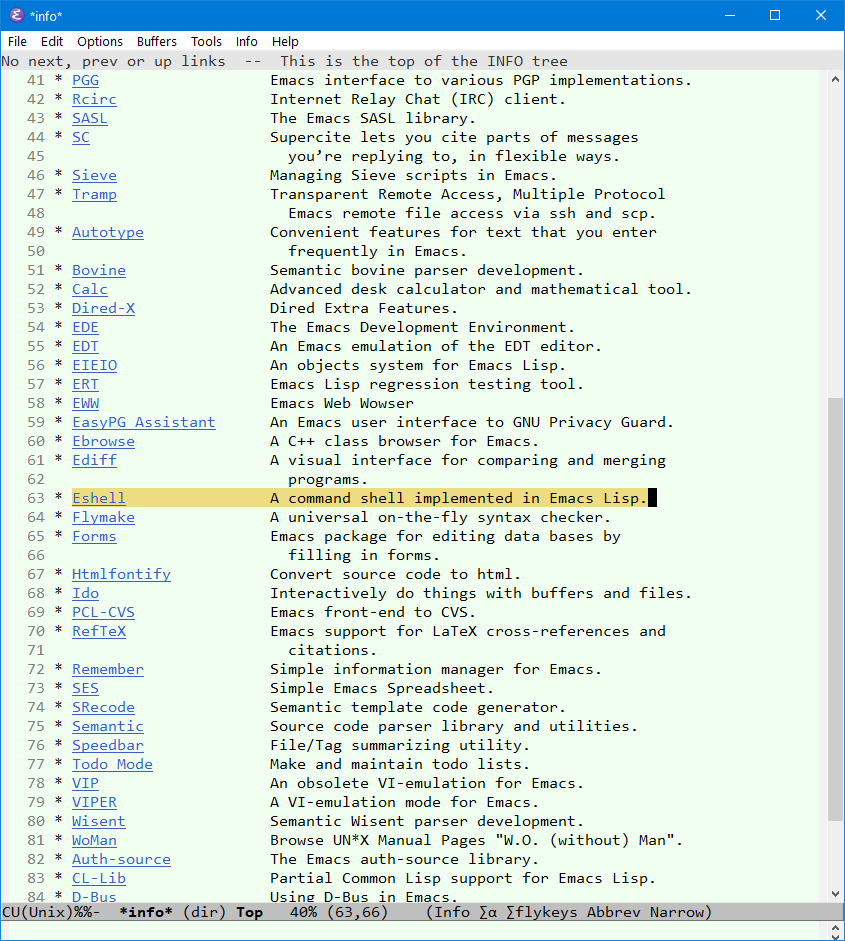Click the scrollbar up arrow
The height and width of the screenshot is (941, 845).
click(835, 79)
